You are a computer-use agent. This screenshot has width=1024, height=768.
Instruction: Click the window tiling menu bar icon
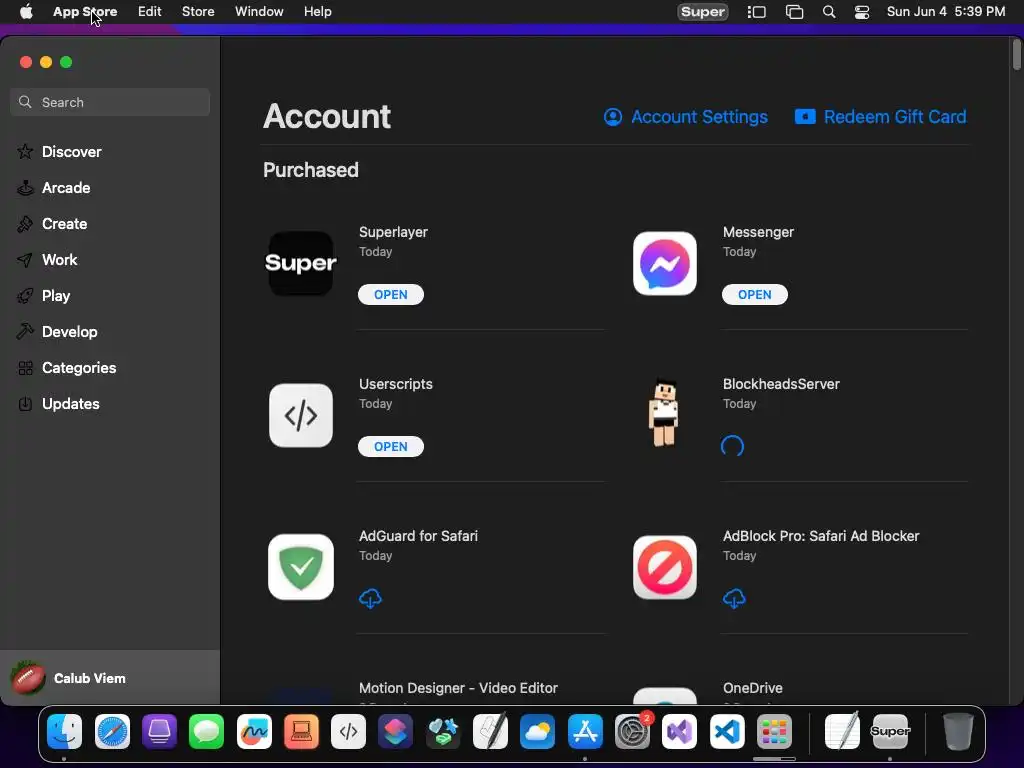point(794,12)
